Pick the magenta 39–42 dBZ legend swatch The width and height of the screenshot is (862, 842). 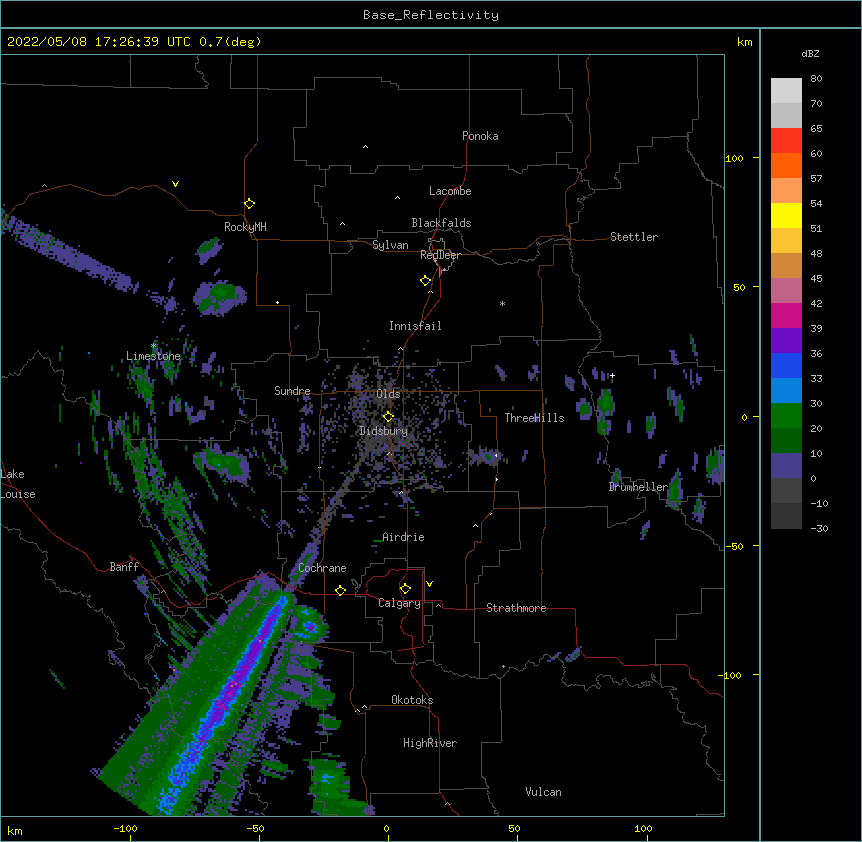click(786, 315)
